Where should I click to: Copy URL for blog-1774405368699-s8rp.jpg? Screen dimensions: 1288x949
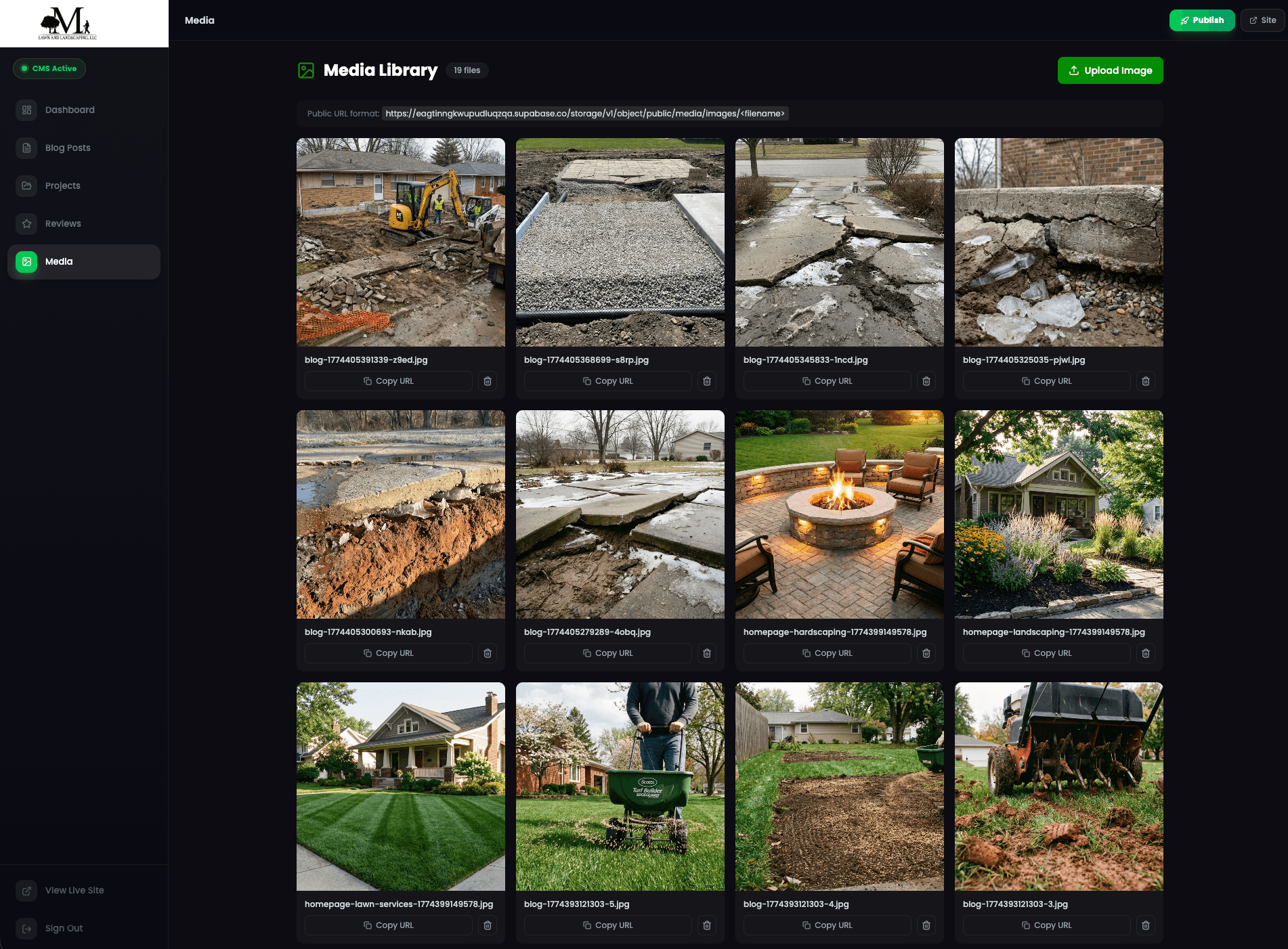click(607, 381)
